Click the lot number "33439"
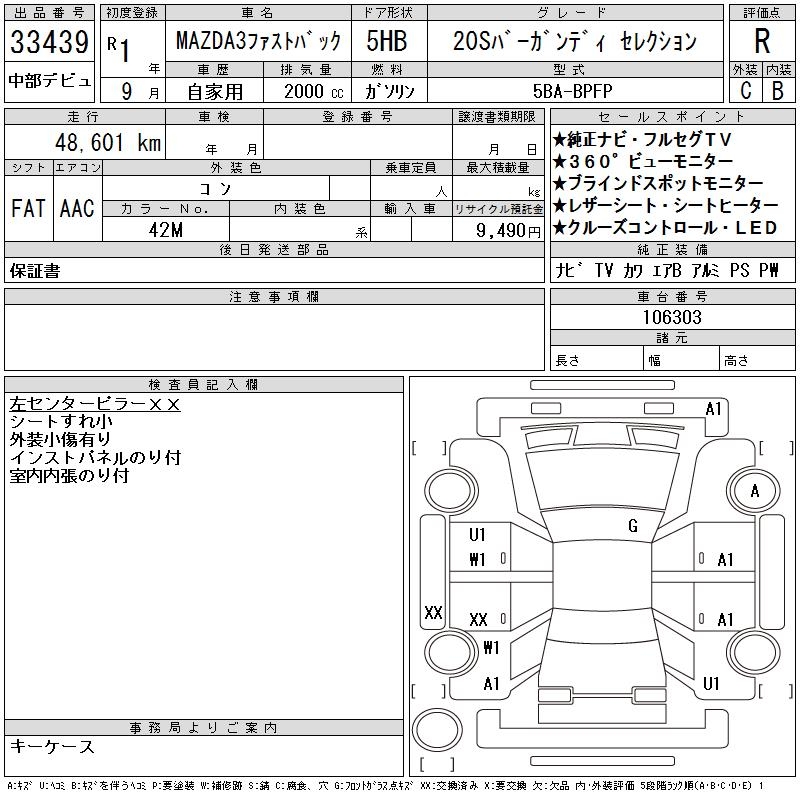This screenshot has height=800, width=800. click(49, 42)
